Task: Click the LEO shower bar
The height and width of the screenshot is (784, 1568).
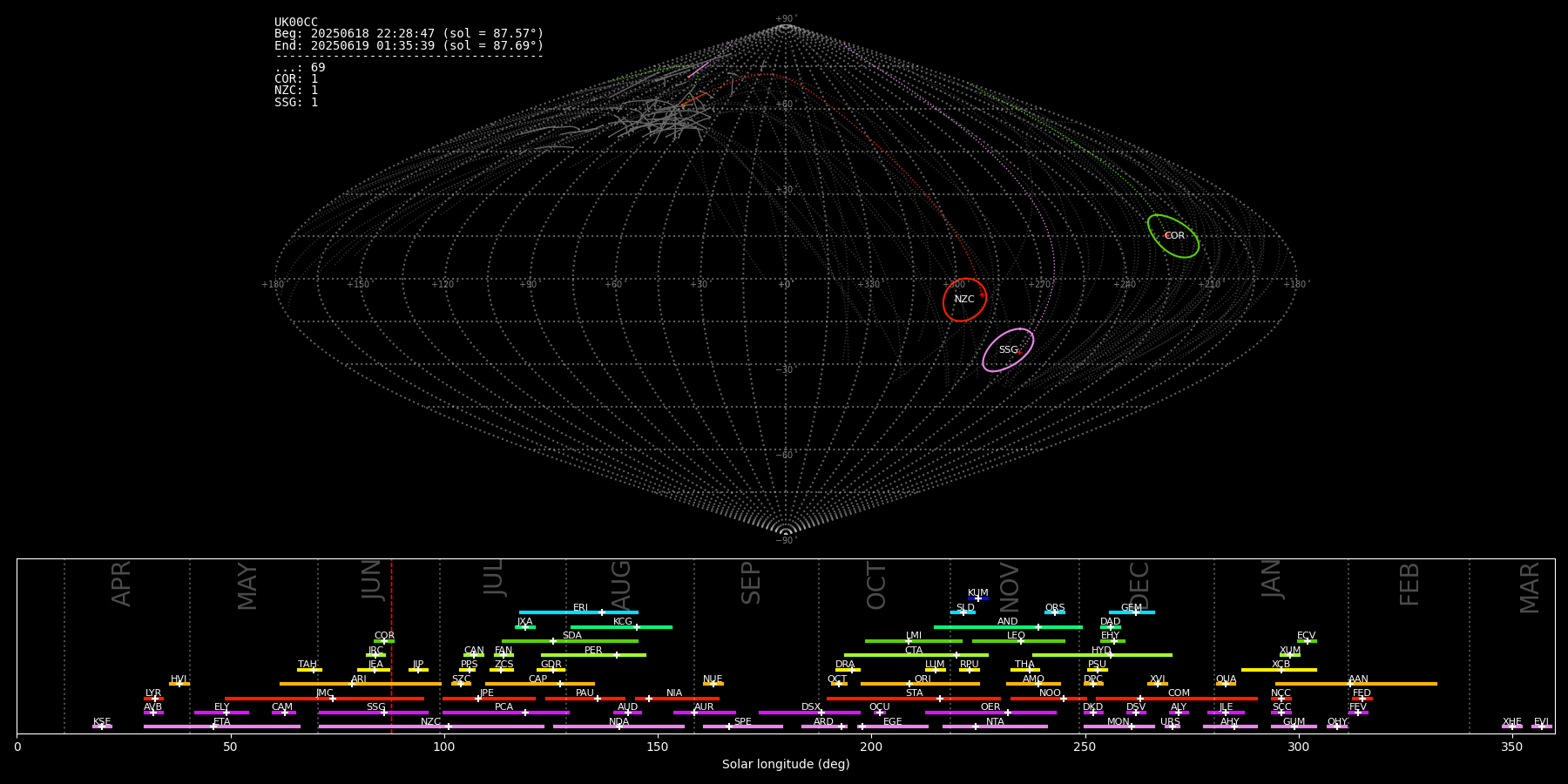Action: point(1018,641)
